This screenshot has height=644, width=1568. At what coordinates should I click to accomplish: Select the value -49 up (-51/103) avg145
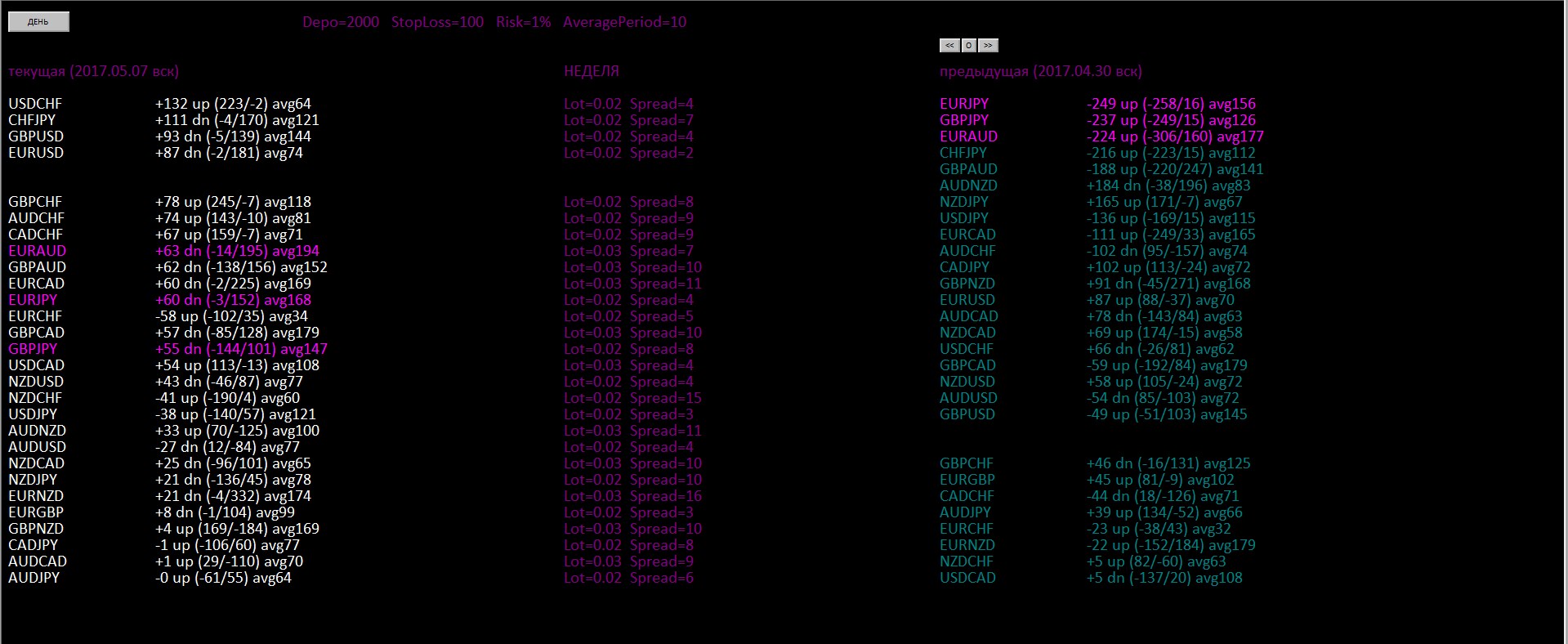pyautogui.click(x=1167, y=414)
